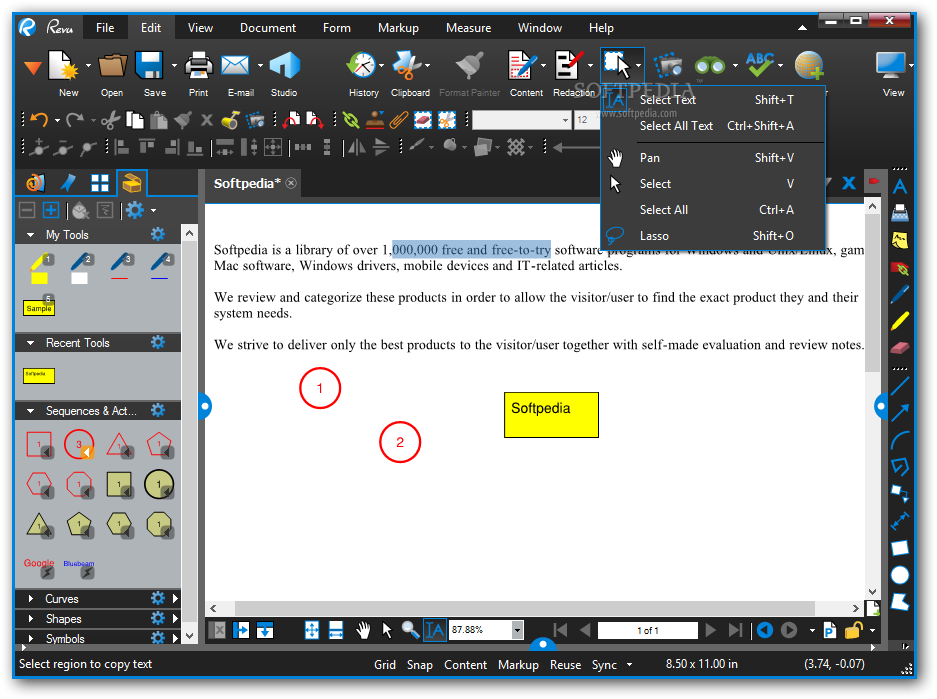Click the previous view blue arrow button
The image size is (937, 699).
click(x=765, y=630)
